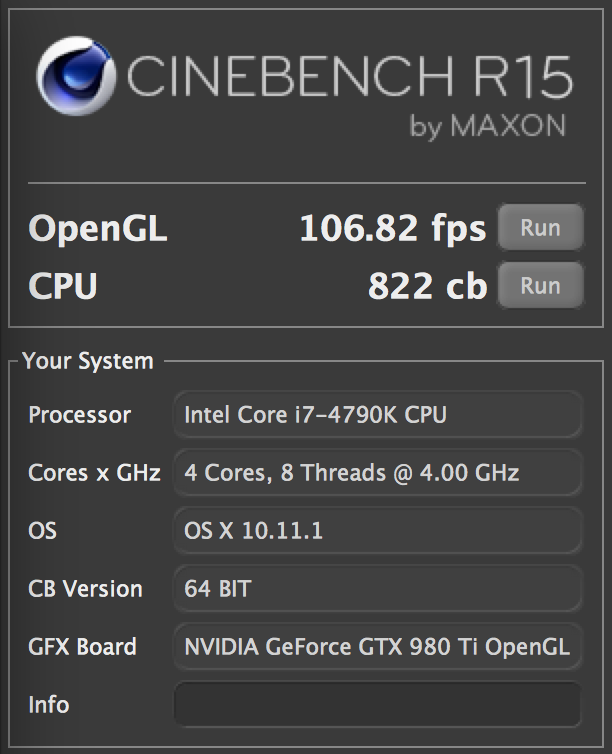Run the OpenGL benchmark
Screen dimensions: 612x754
[540, 227]
